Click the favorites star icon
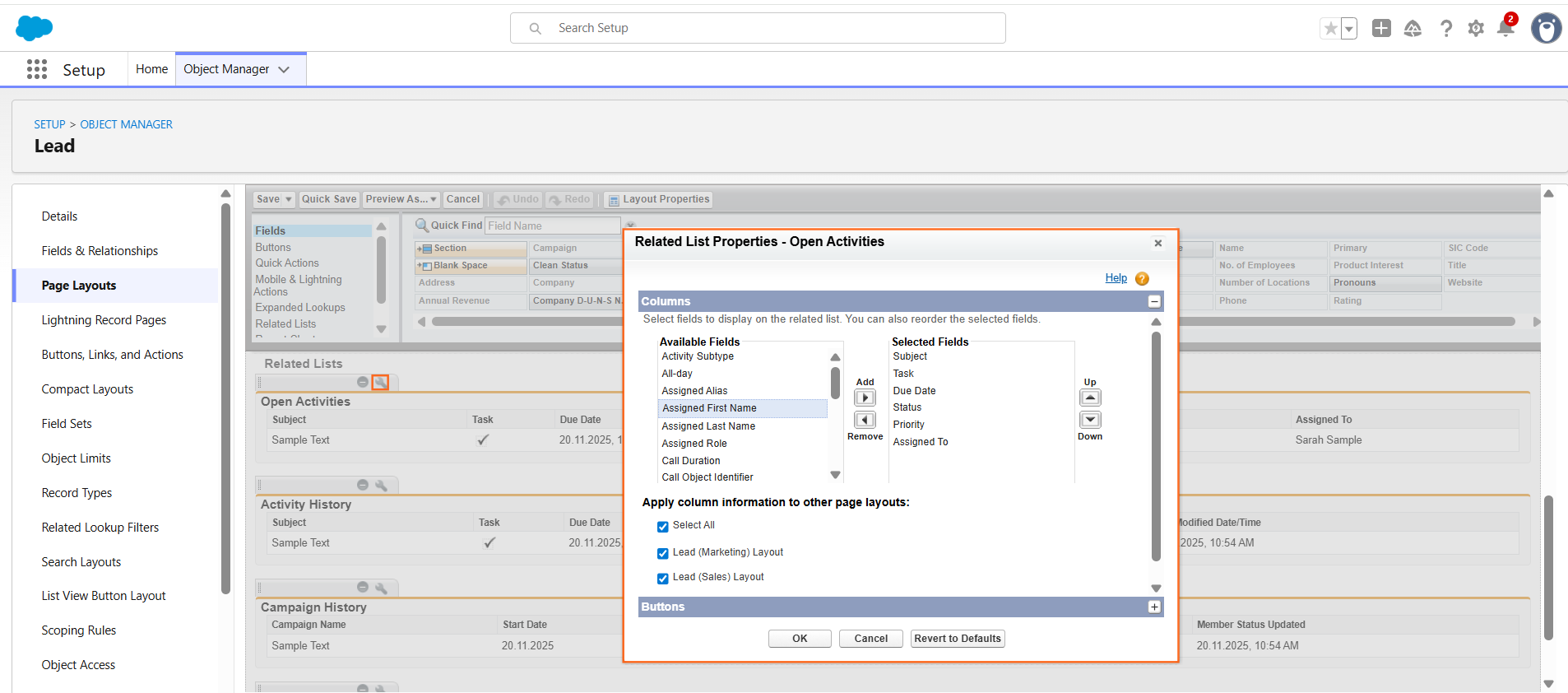The width and height of the screenshot is (1568, 693). click(1330, 29)
